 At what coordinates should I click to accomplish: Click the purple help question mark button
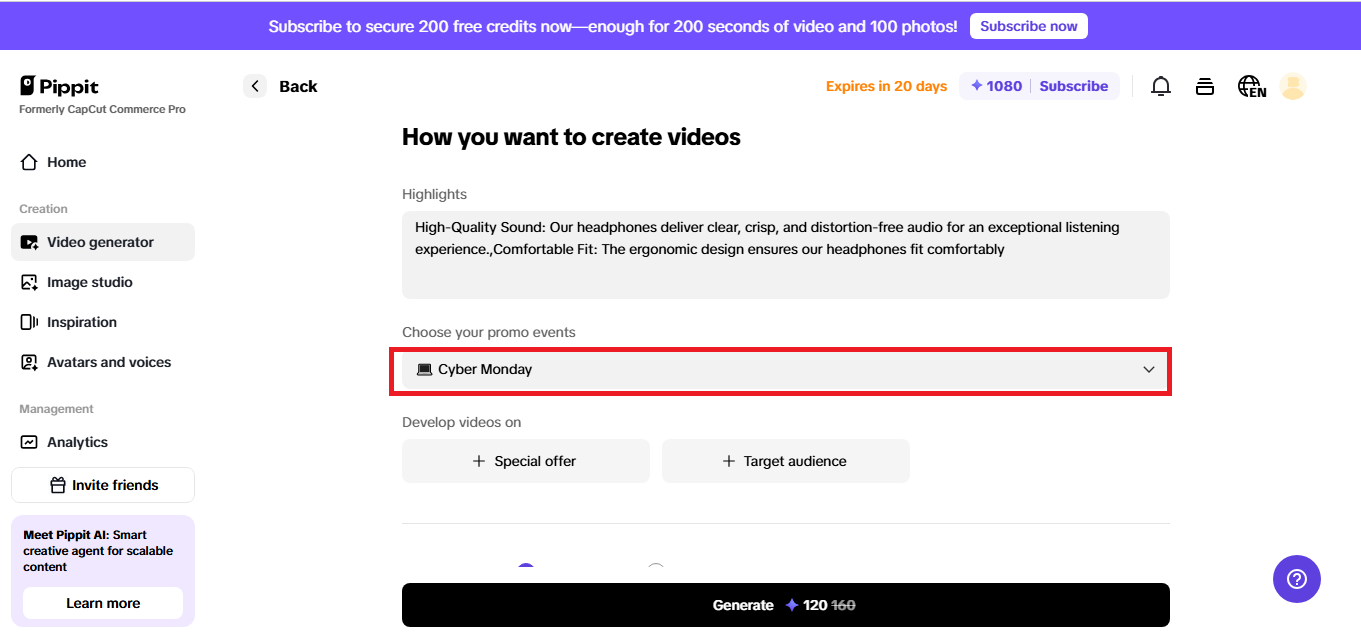click(1296, 579)
